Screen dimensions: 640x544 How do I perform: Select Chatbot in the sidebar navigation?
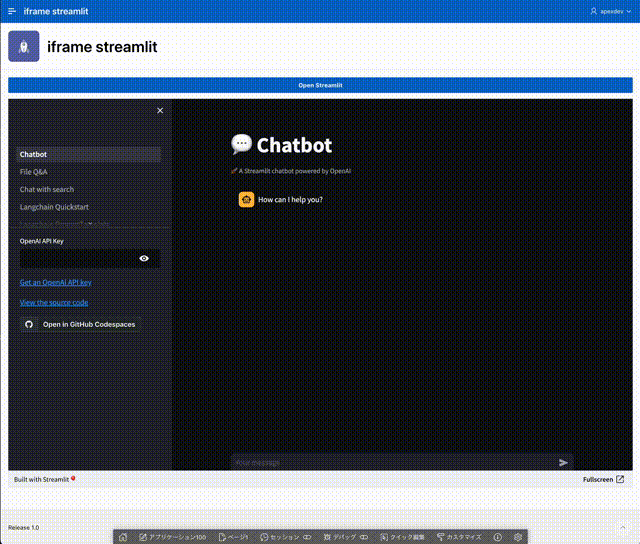[x=88, y=154]
